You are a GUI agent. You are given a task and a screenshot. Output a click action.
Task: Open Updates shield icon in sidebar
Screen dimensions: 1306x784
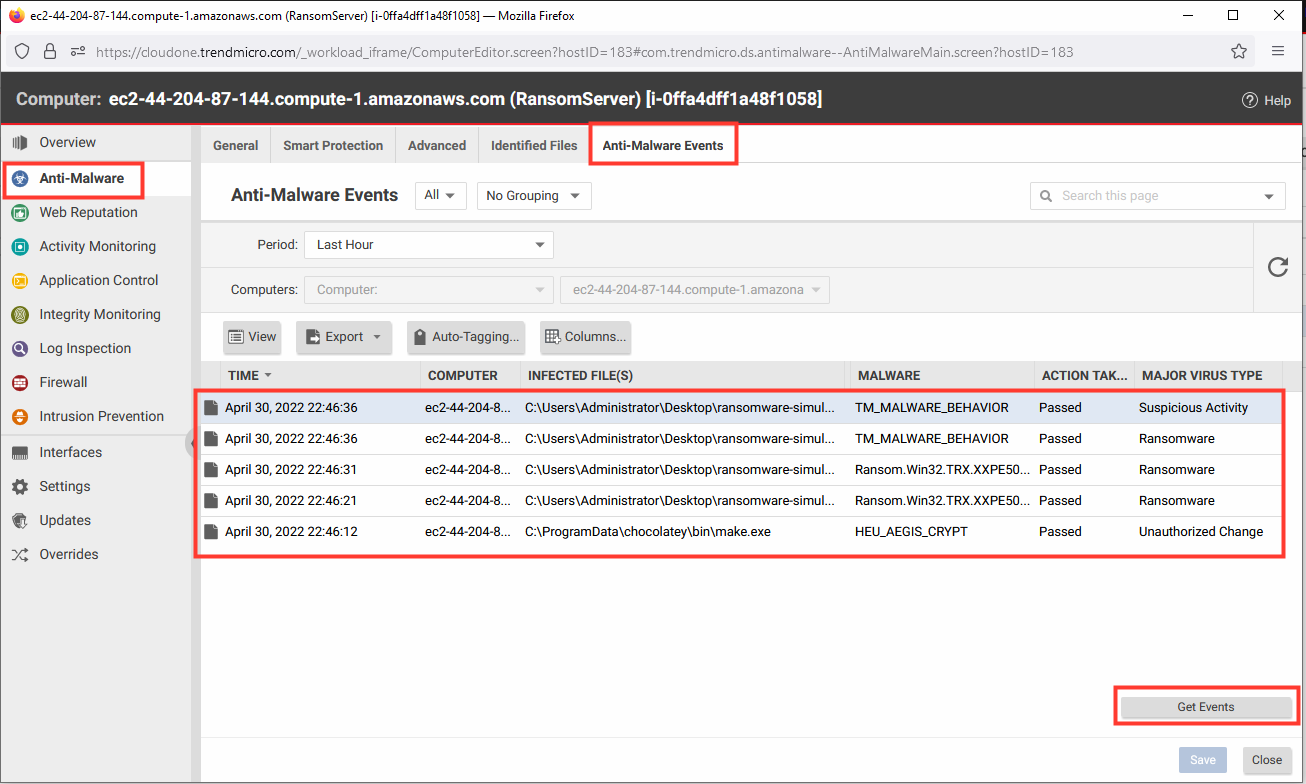(20, 521)
